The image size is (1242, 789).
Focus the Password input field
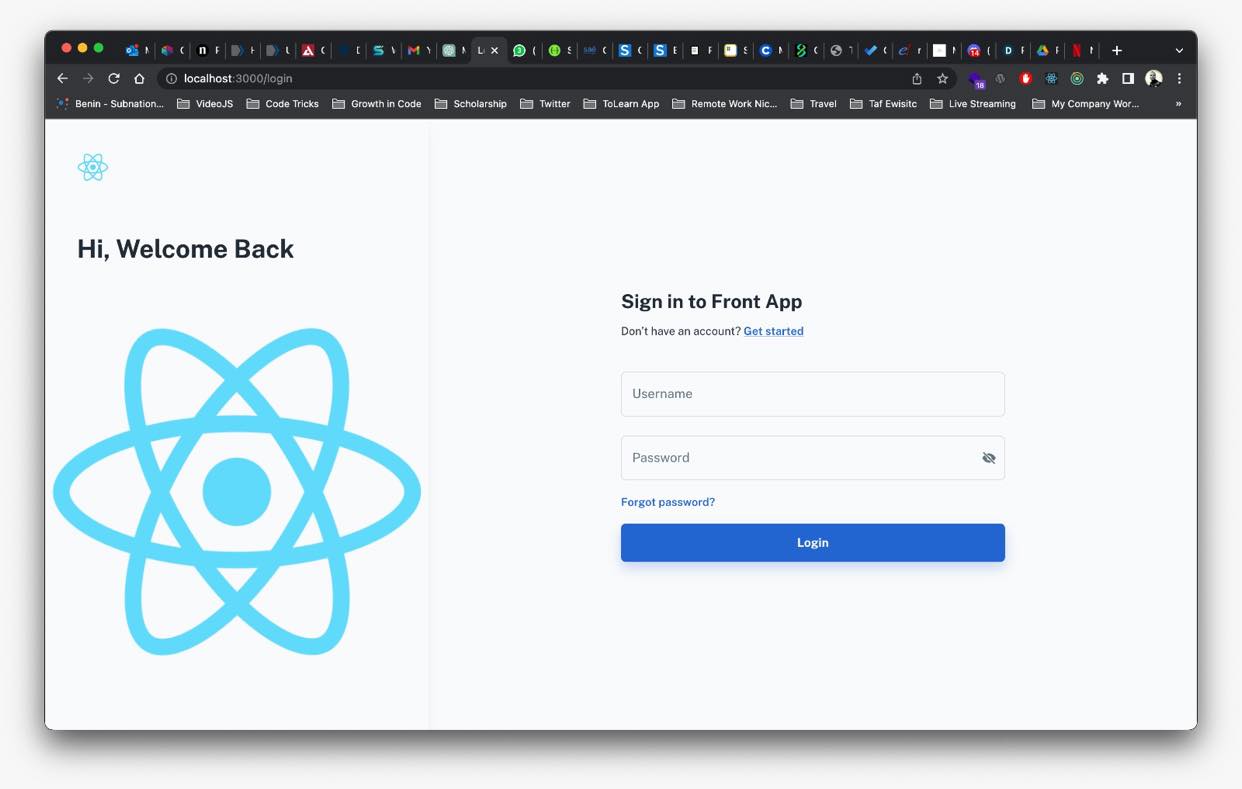coord(812,458)
